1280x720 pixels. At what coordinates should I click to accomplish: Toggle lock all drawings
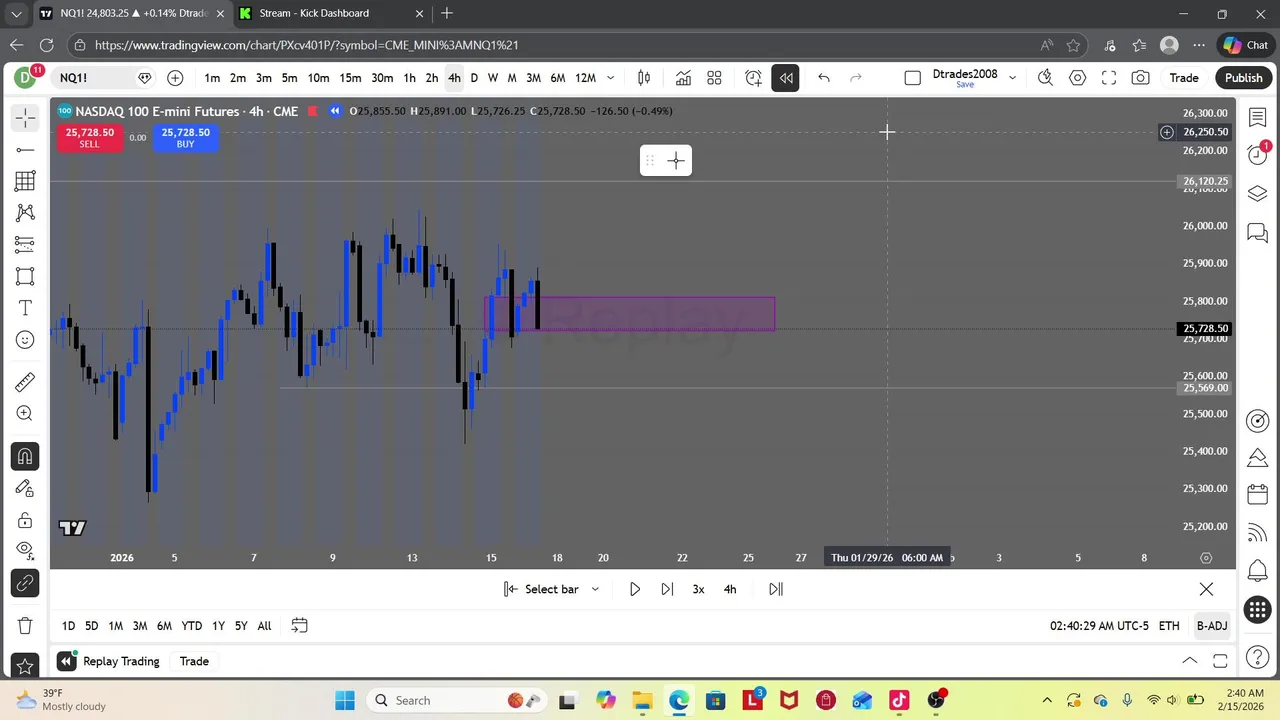point(25,520)
